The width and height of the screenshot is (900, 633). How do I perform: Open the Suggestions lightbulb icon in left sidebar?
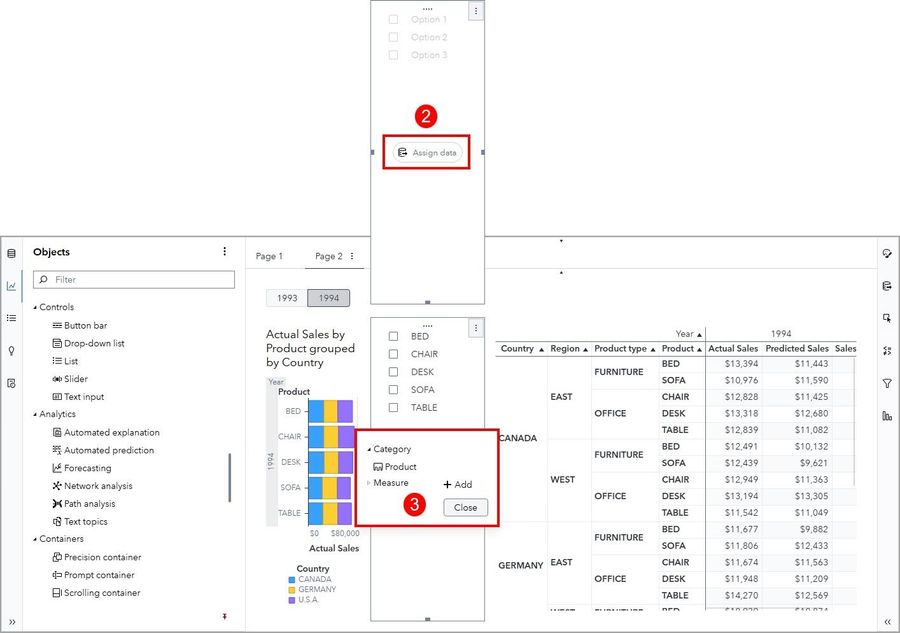point(11,351)
